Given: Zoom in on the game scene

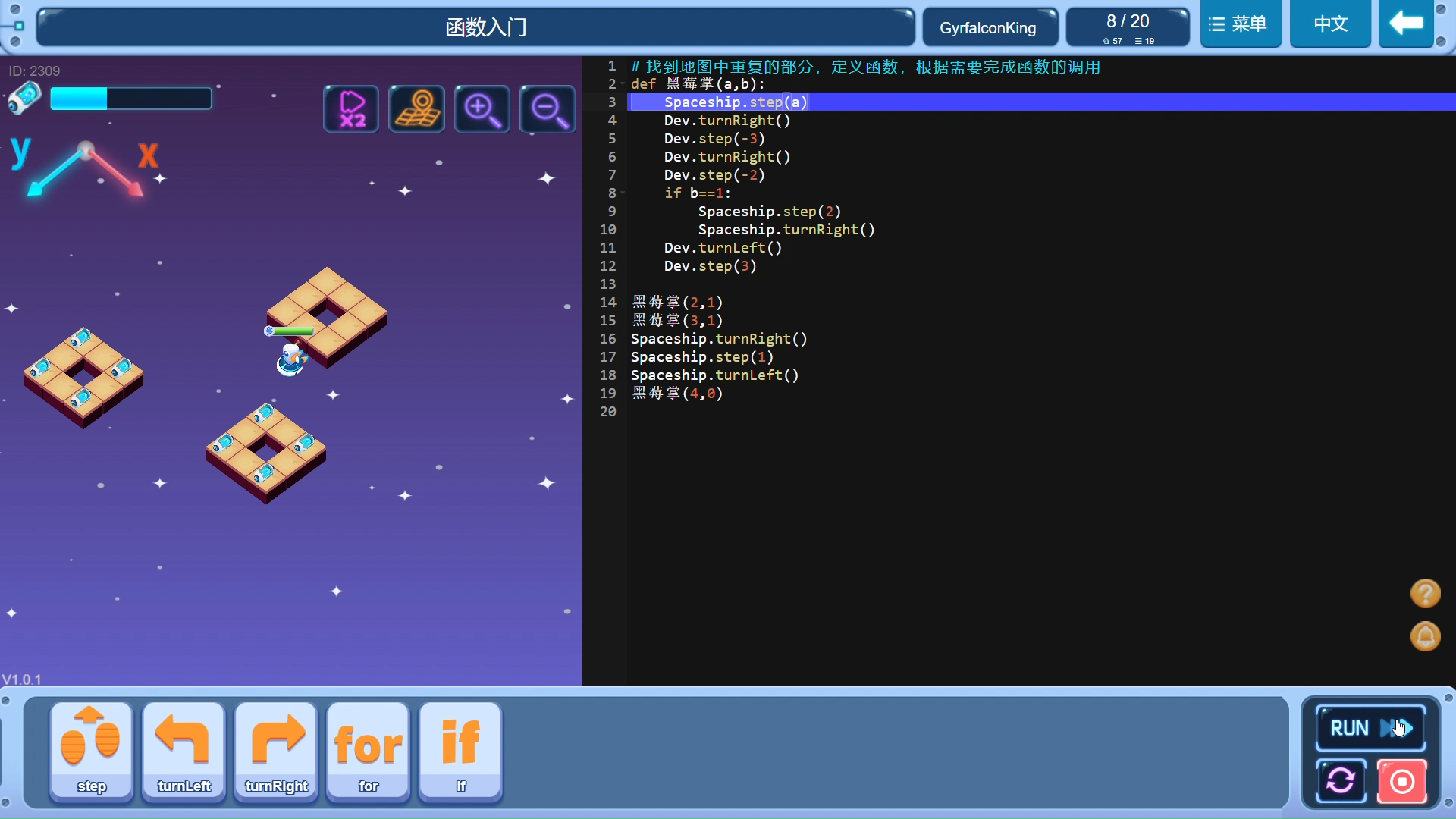Looking at the screenshot, I should click(x=482, y=108).
